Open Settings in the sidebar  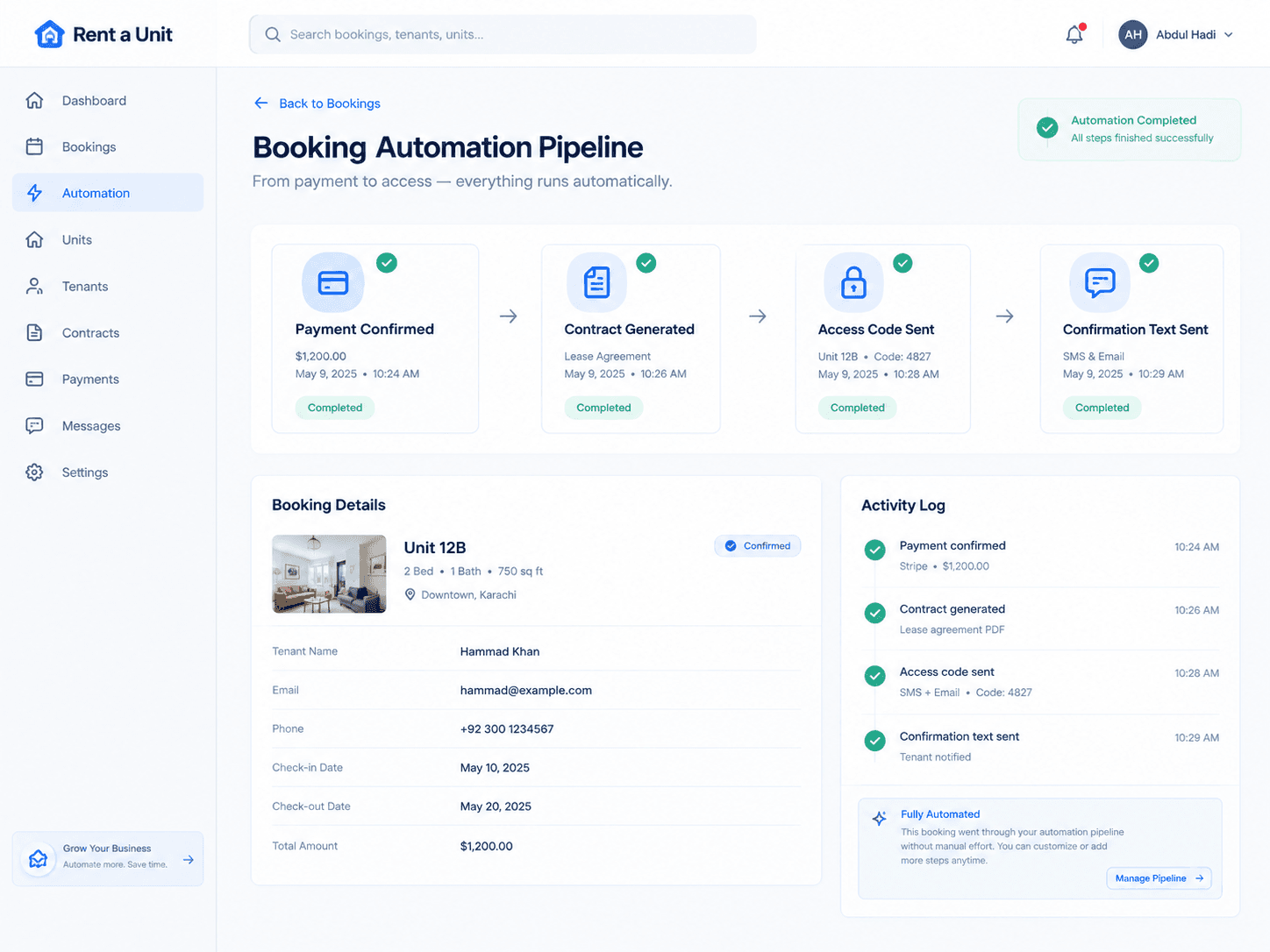[x=108, y=472]
